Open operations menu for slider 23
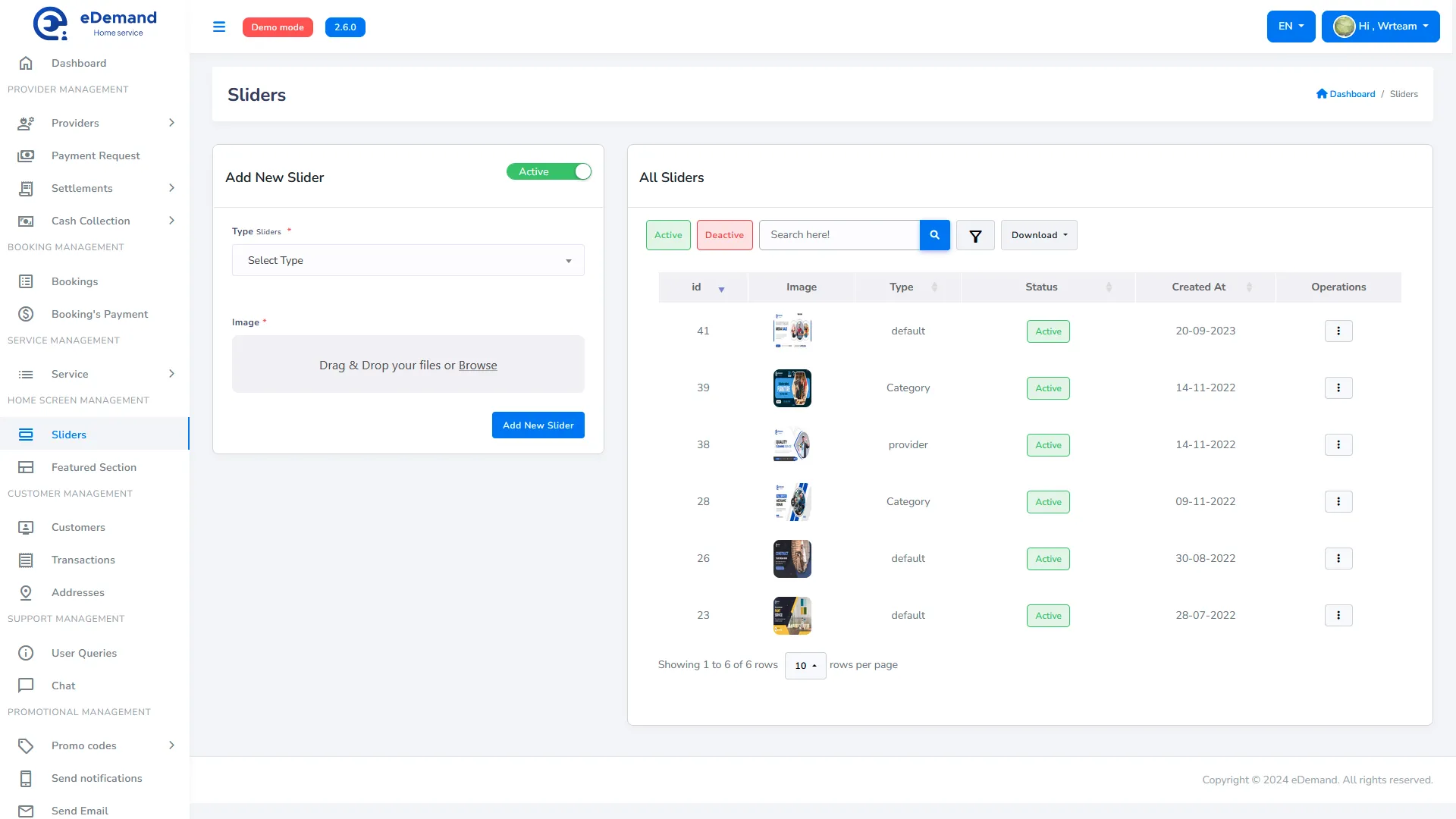The height and width of the screenshot is (819, 1456). pyautogui.click(x=1338, y=615)
